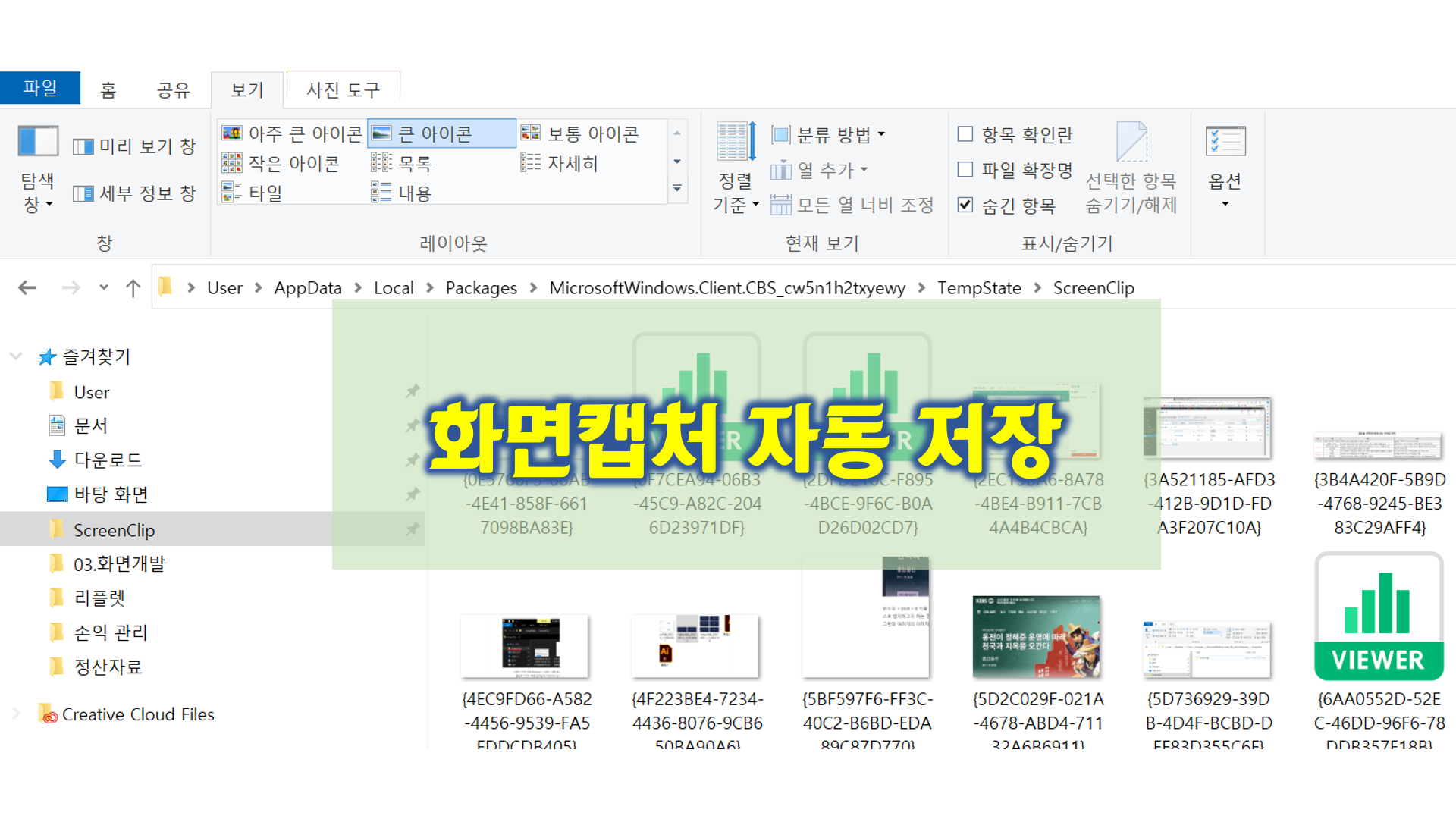Select the {5D2C029F-021A thumbnail image

tap(1036, 637)
